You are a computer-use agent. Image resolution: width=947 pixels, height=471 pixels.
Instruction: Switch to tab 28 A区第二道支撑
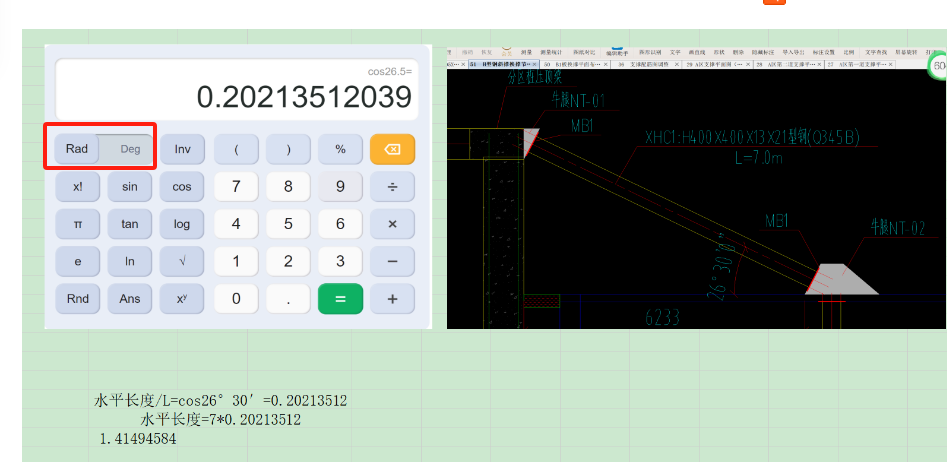pos(788,65)
